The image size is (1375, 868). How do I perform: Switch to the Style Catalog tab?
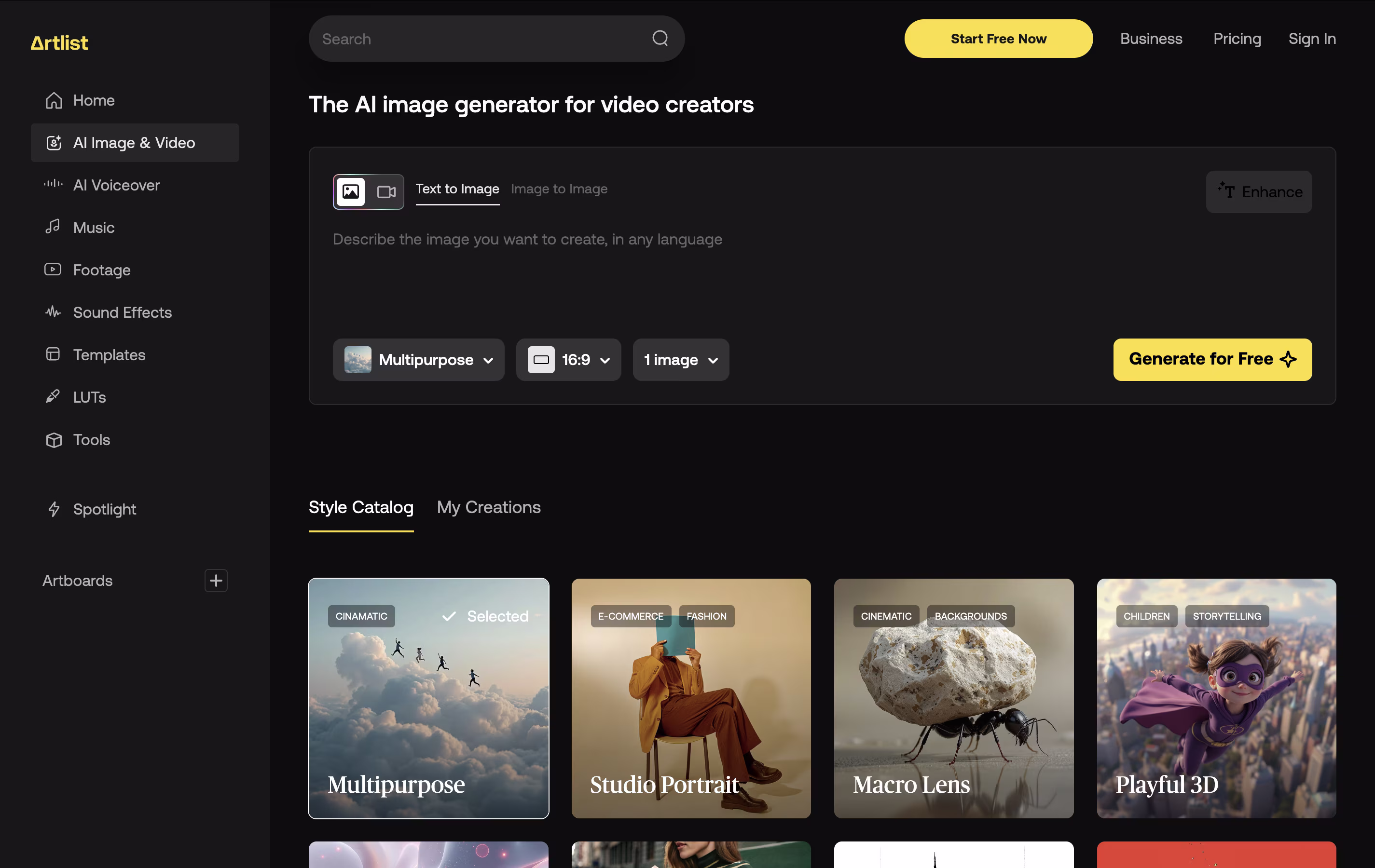361,508
